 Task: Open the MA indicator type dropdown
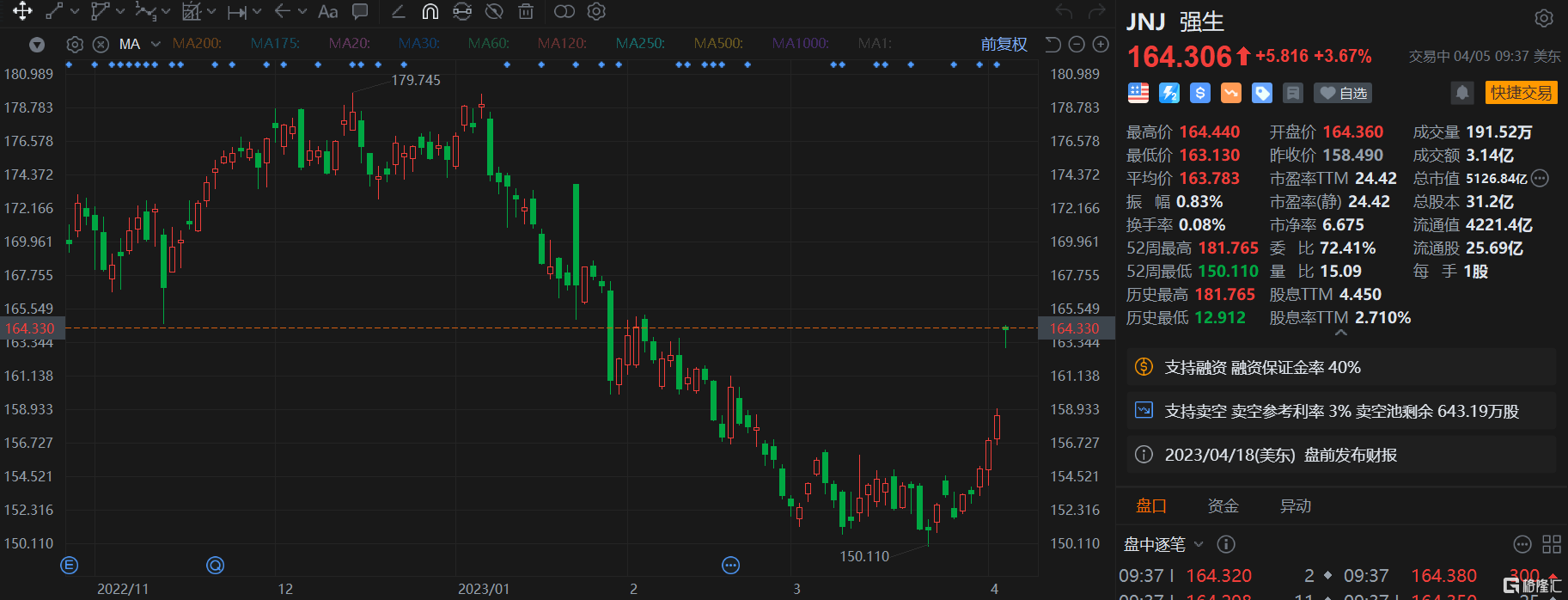[x=156, y=44]
